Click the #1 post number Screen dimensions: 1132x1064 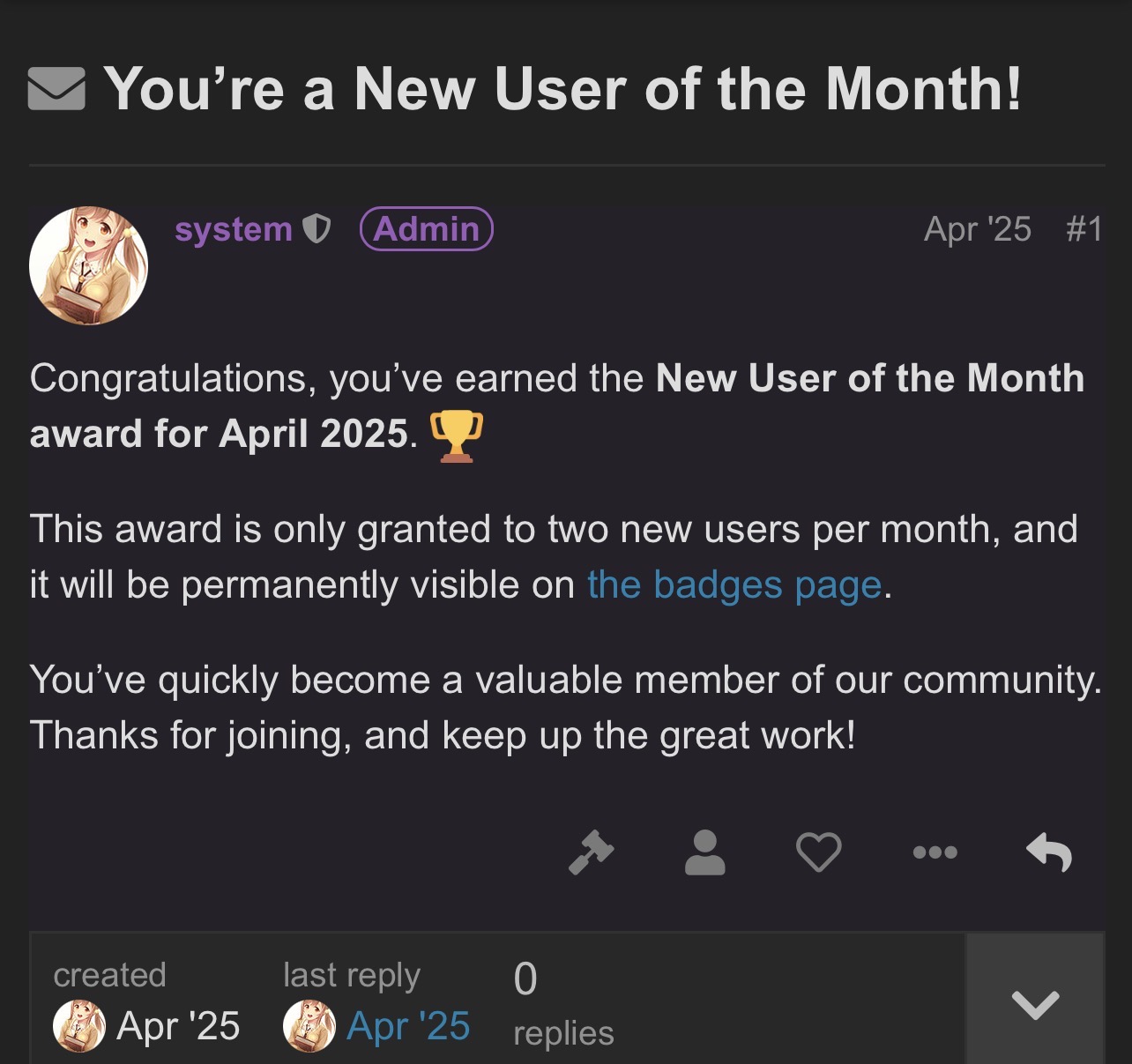click(x=1084, y=229)
